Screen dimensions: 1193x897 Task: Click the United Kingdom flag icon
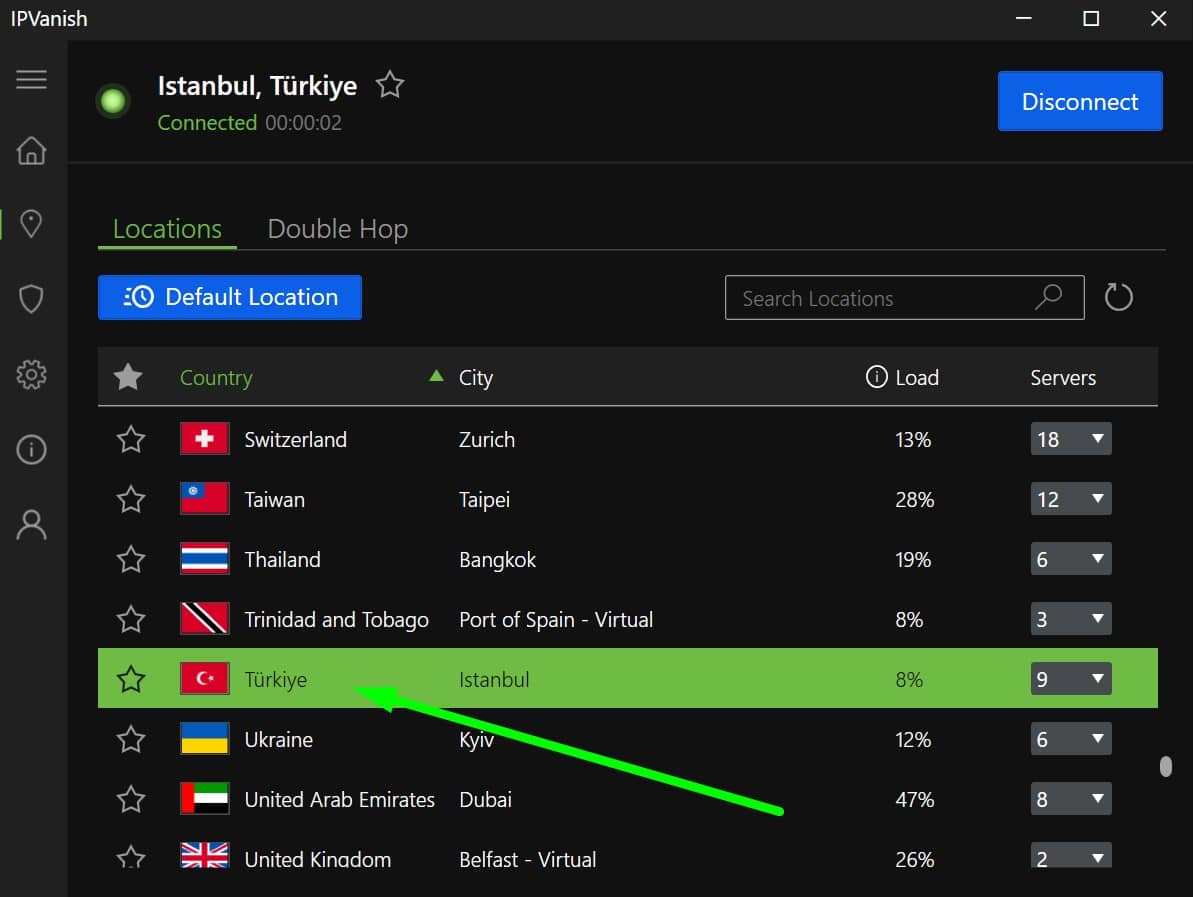click(x=205, y=855)
